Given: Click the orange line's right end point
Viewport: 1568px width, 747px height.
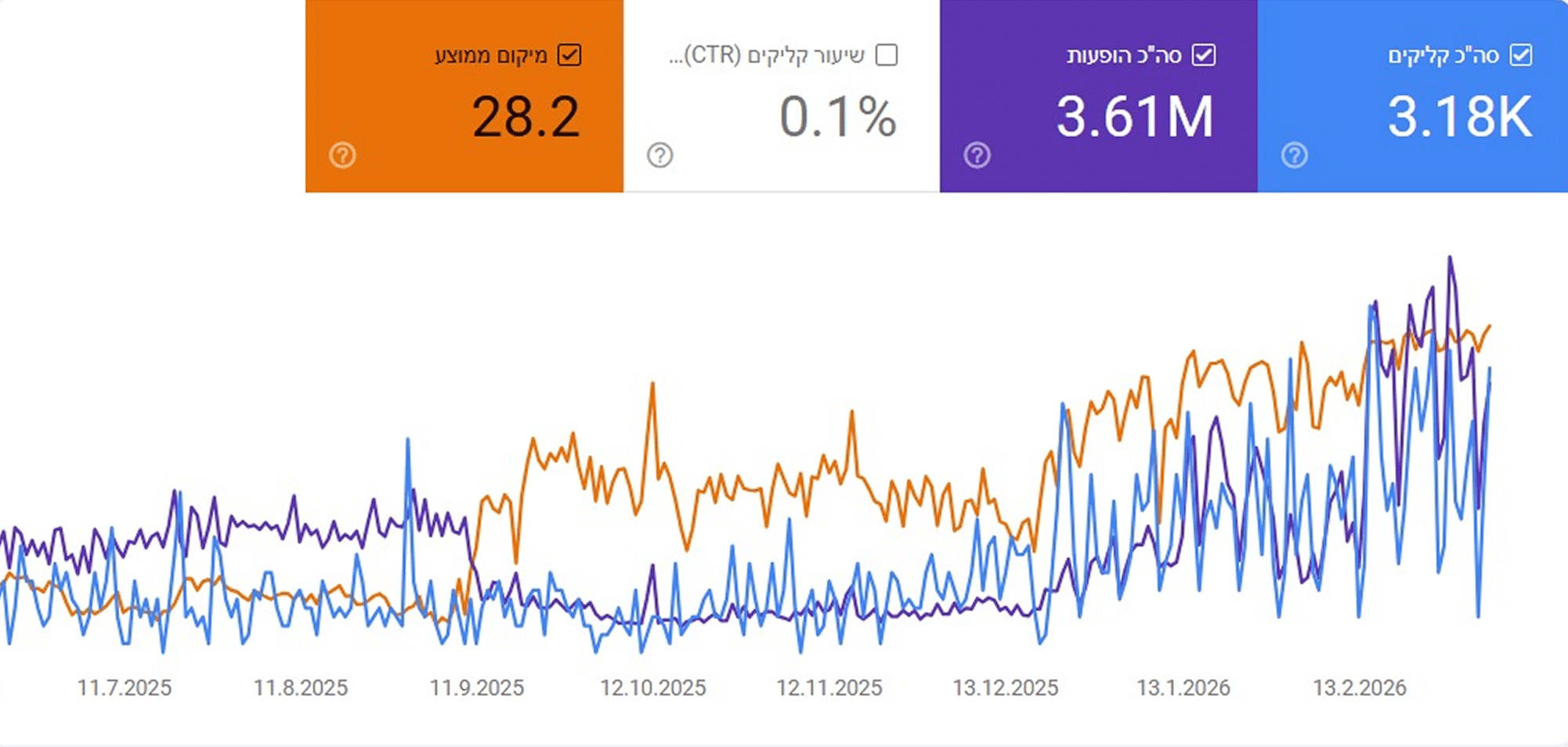Looking at the screenshot, I should click(x=1489, y=326).
